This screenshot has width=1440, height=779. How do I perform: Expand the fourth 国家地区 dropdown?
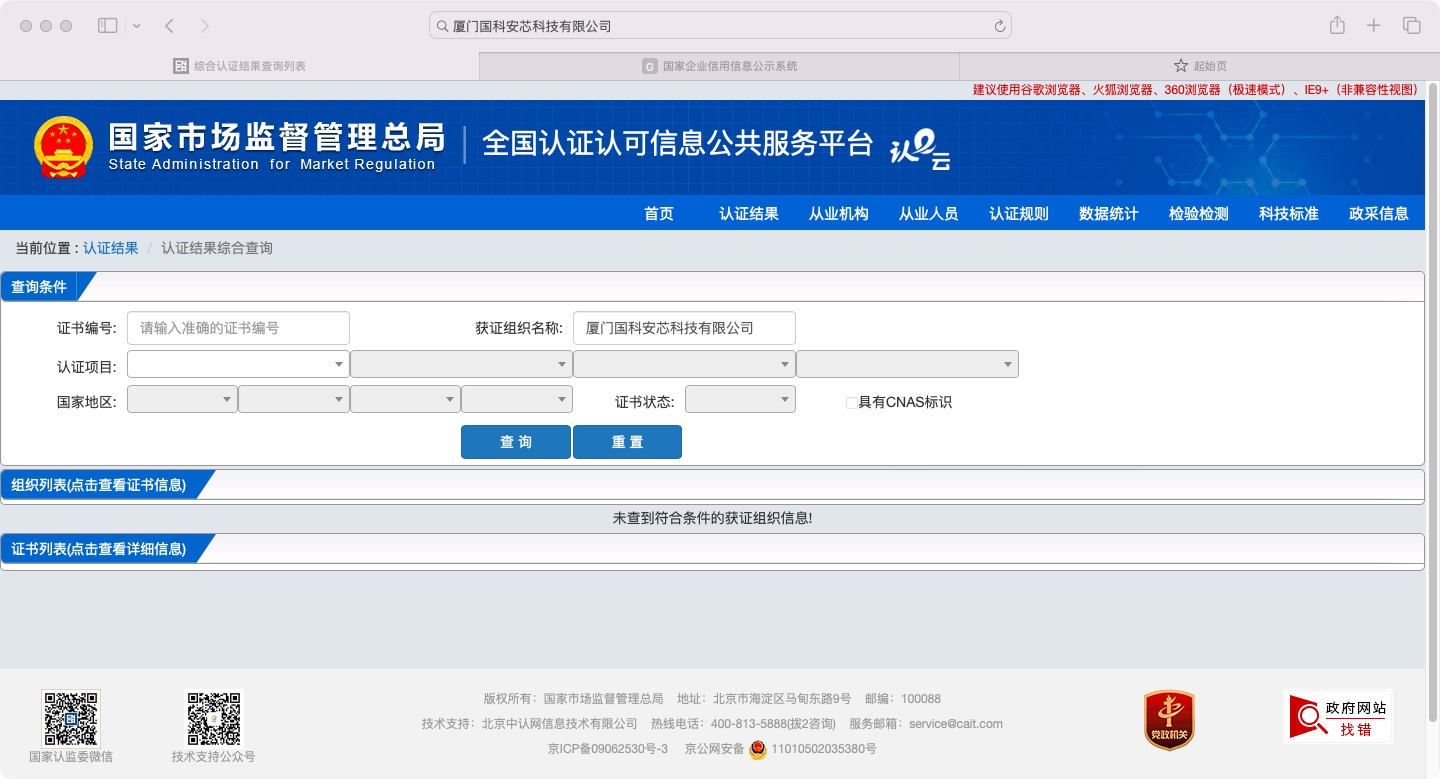click(517, 399)
